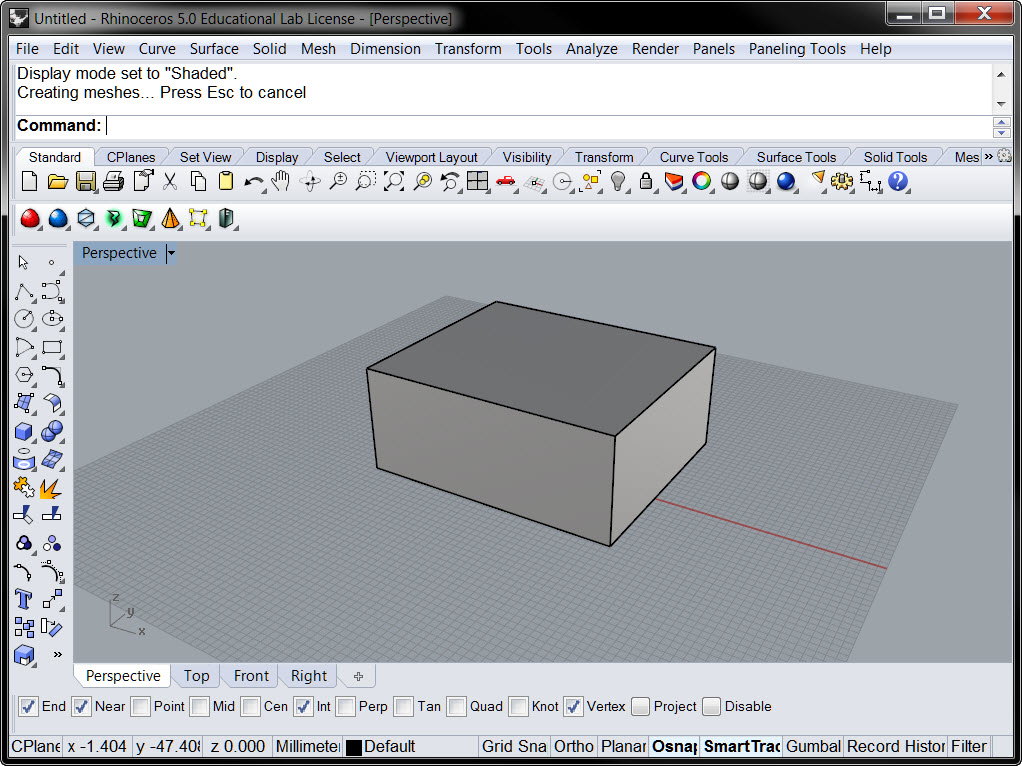Expand more sidebar tools with the double chevron

pyautogui.click(x=57, y=655)
